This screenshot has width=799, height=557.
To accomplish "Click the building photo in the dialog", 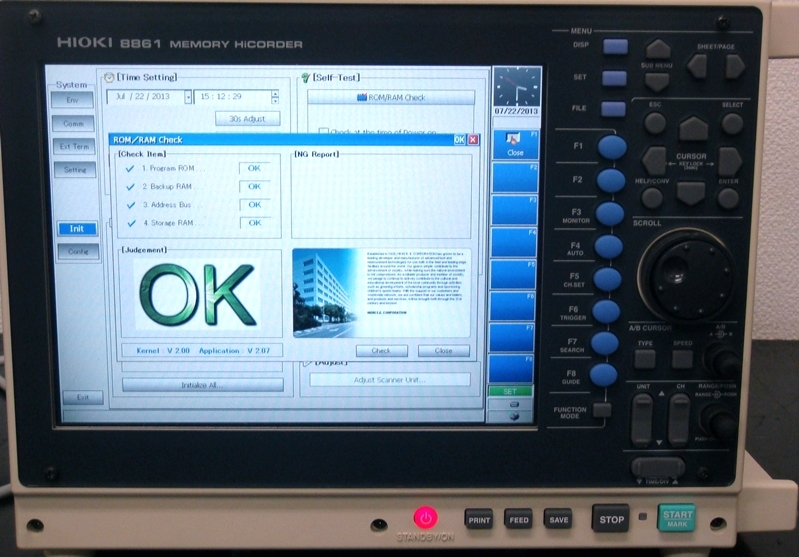I will coord(329,293).
